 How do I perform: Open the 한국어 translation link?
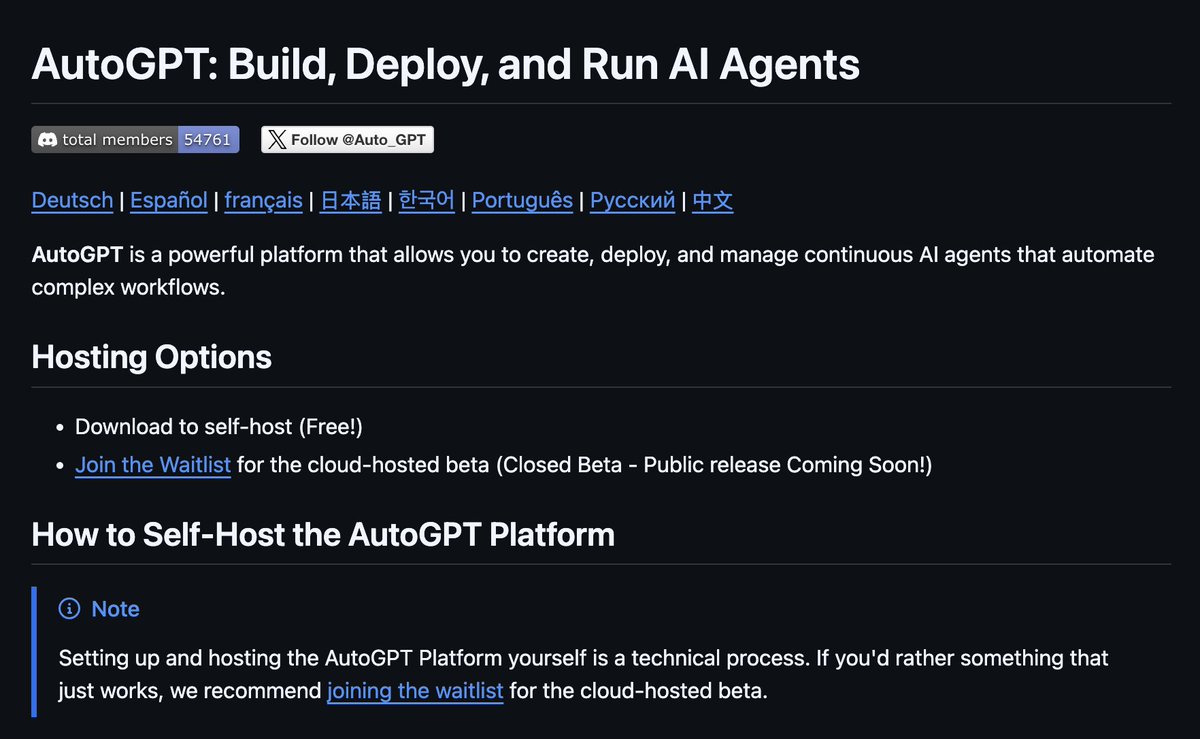[427, 200]
